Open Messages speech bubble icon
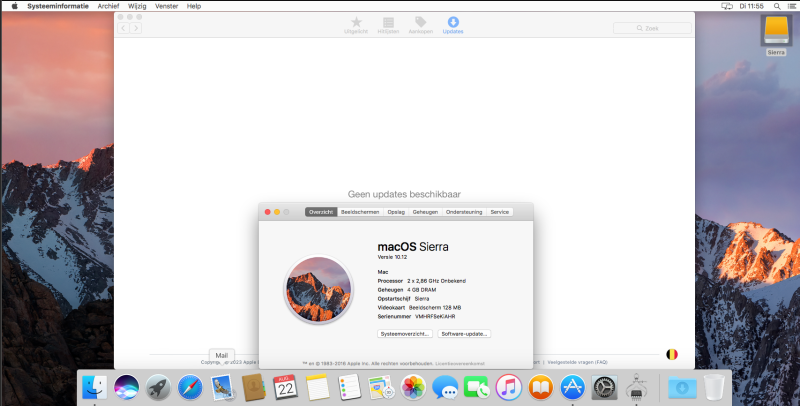The width and height of the screenshot is (800, 406). point(445,388)
